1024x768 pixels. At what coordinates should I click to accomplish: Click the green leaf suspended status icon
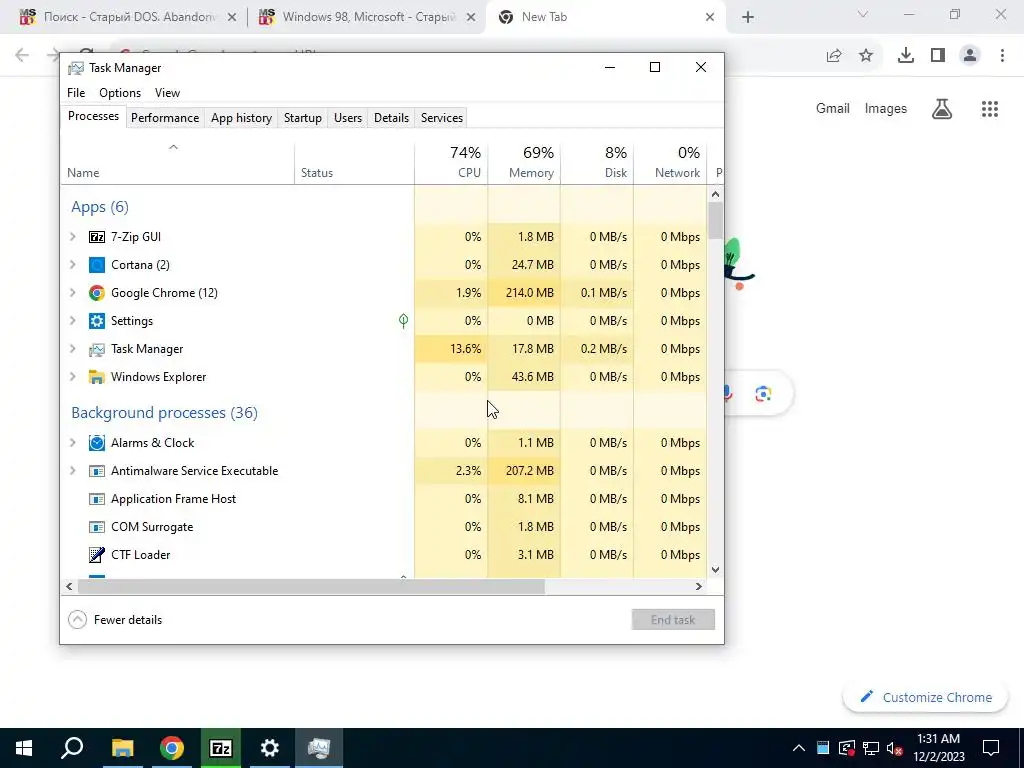pyautogui.click(x=404, y=320)
